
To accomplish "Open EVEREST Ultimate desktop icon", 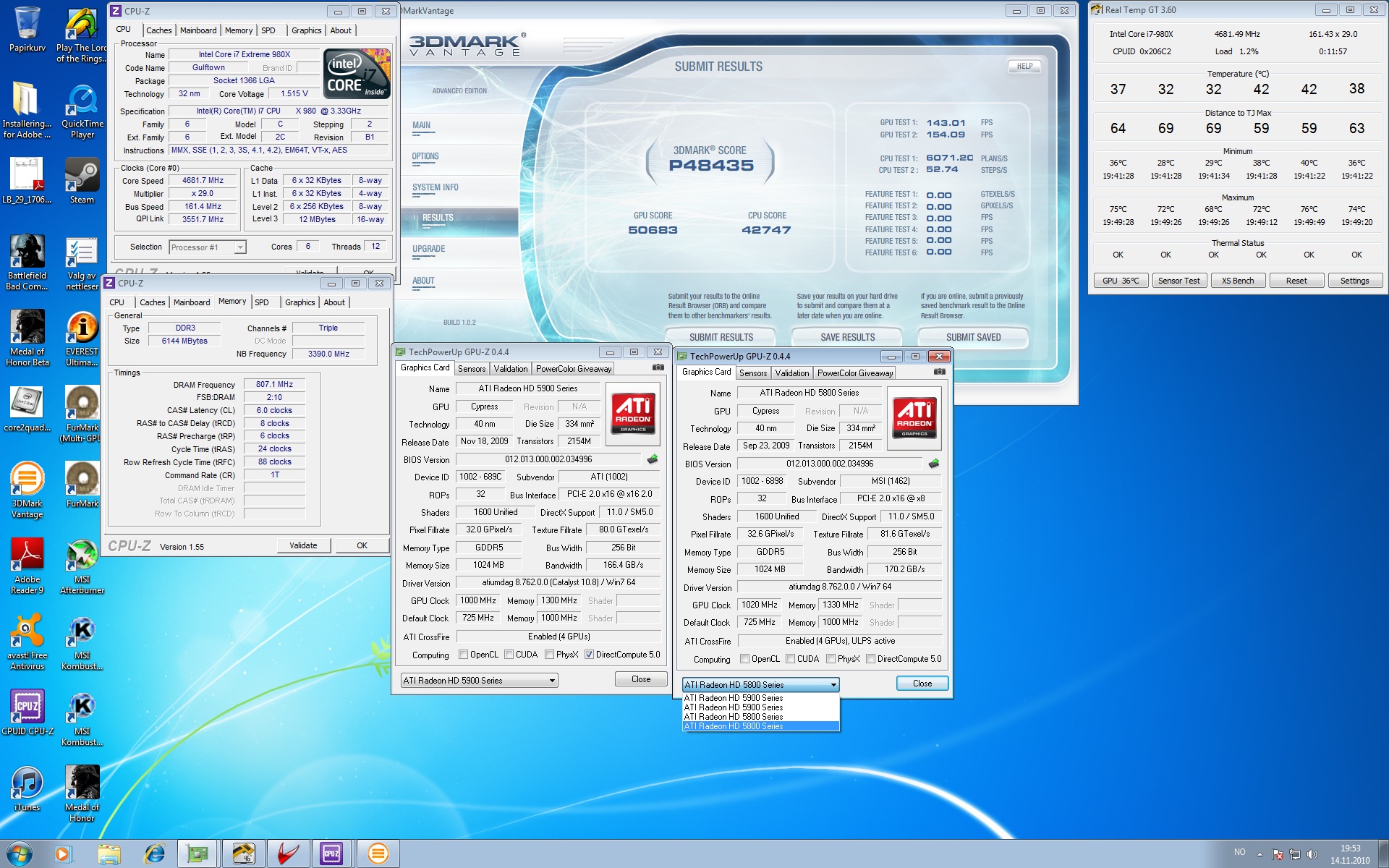I will [82, 339].
